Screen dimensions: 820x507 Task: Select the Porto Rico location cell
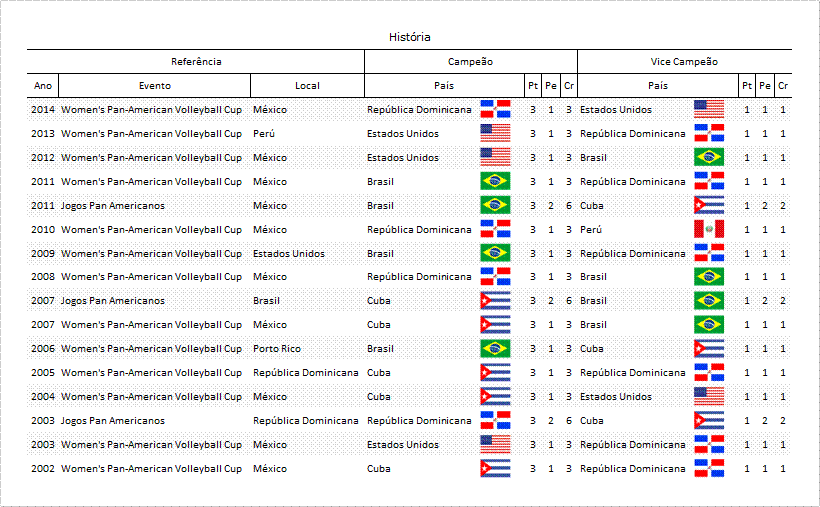(278, 348)
